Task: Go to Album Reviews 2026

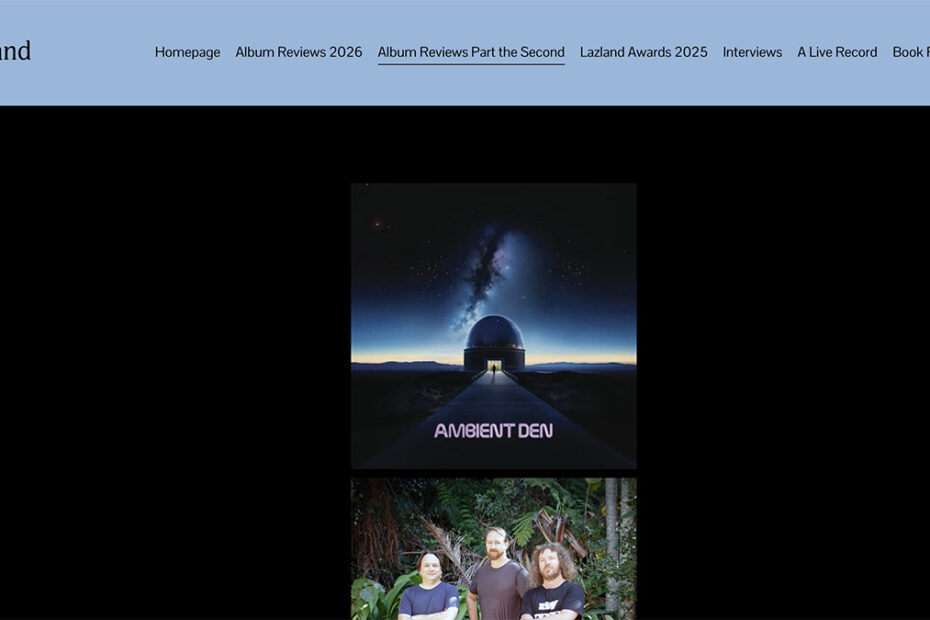Action: pos(299,52)
